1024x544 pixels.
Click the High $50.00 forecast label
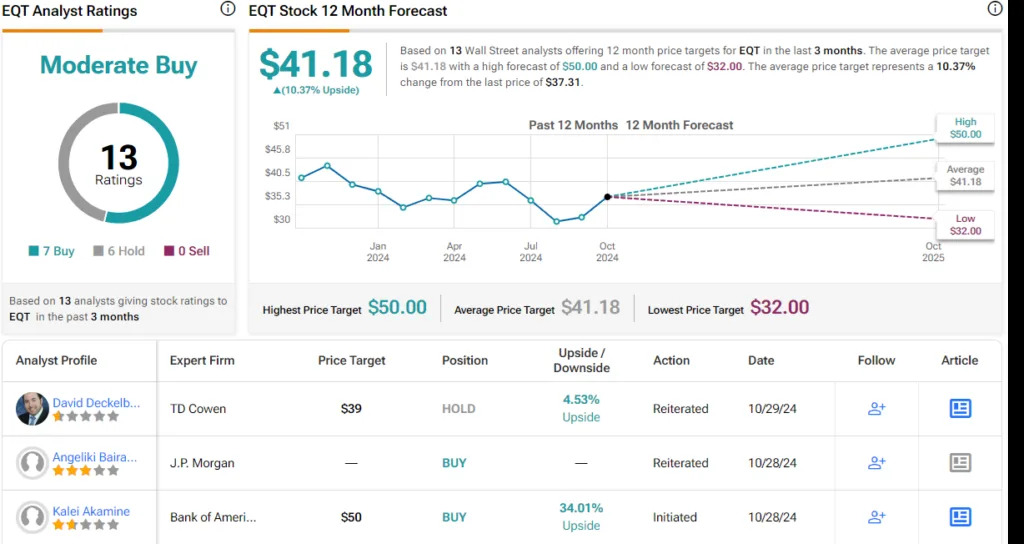click(965, 127)
